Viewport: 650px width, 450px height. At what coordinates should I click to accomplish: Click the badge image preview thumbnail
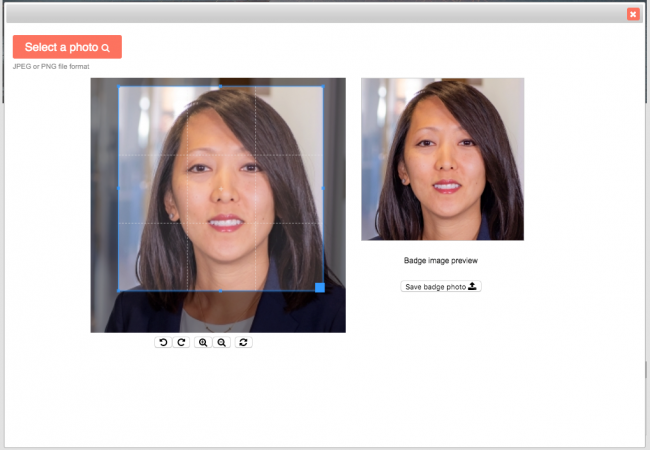[x=442, y=159]
